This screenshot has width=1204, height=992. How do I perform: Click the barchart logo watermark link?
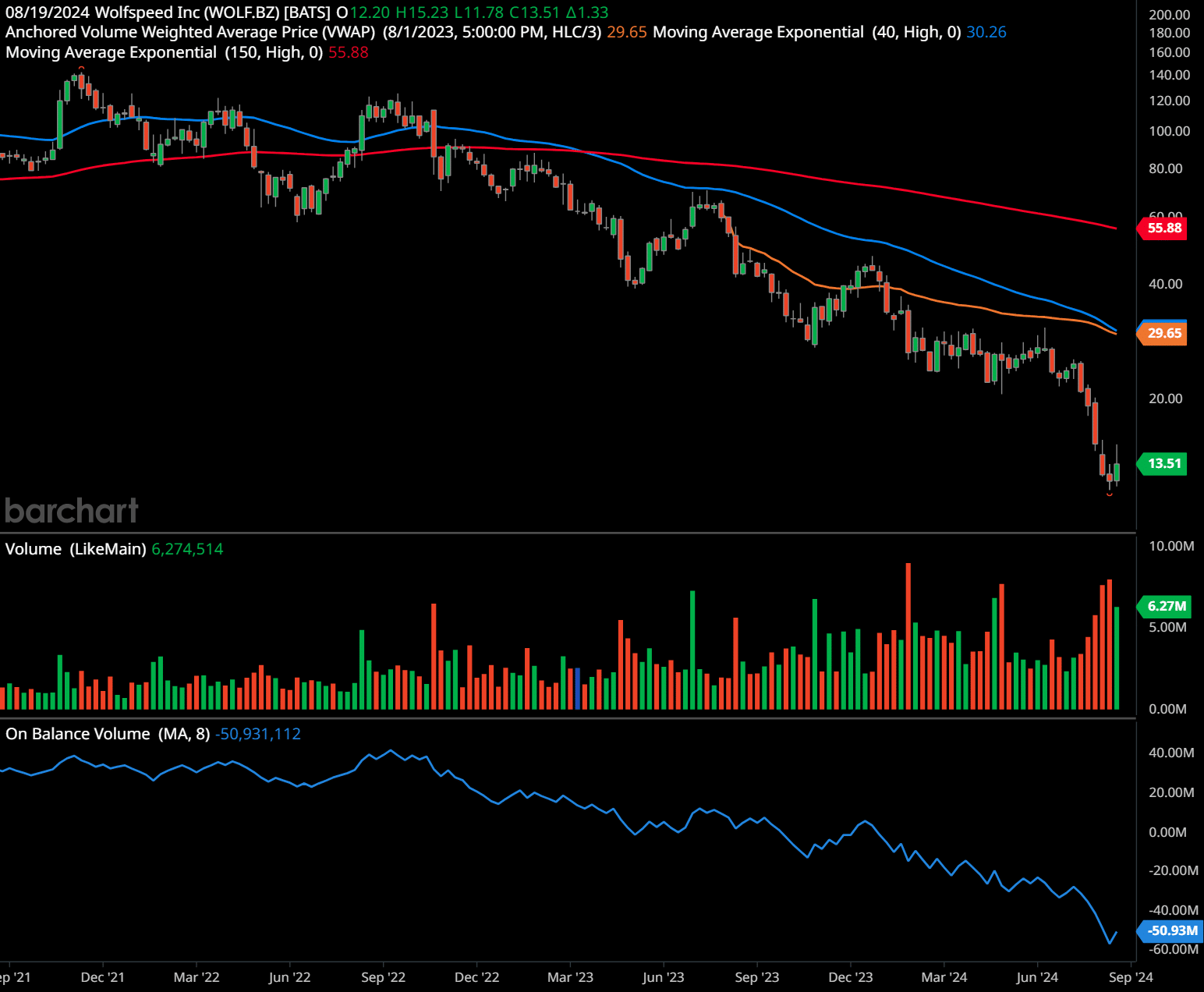[x=72, y=511]
